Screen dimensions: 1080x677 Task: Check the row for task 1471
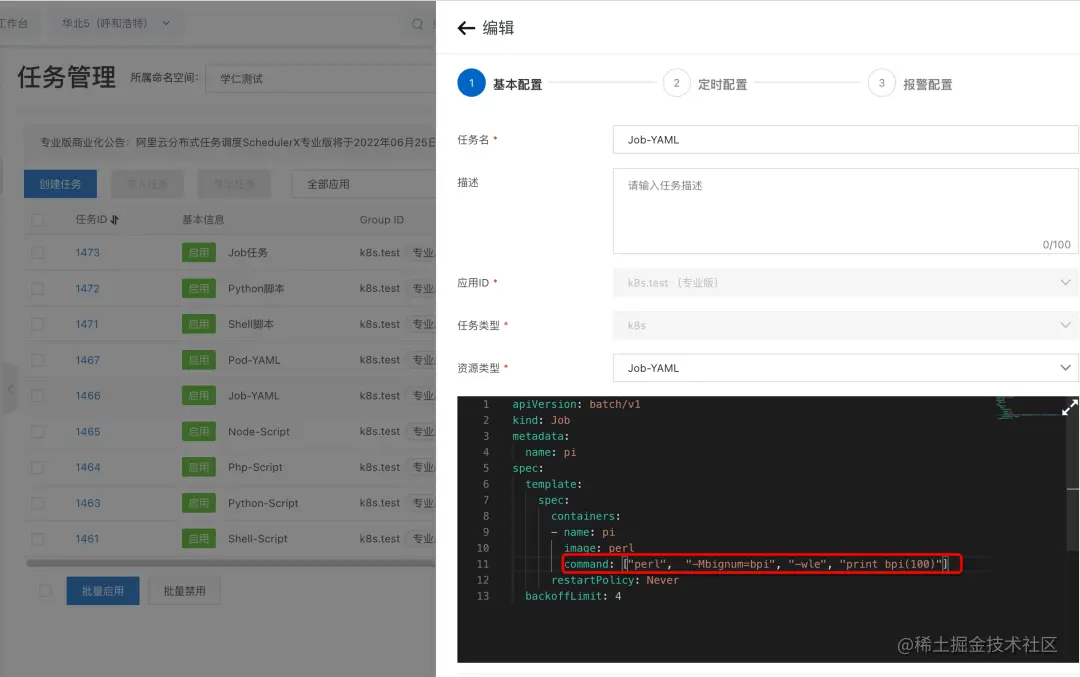[x=37, y=324]
